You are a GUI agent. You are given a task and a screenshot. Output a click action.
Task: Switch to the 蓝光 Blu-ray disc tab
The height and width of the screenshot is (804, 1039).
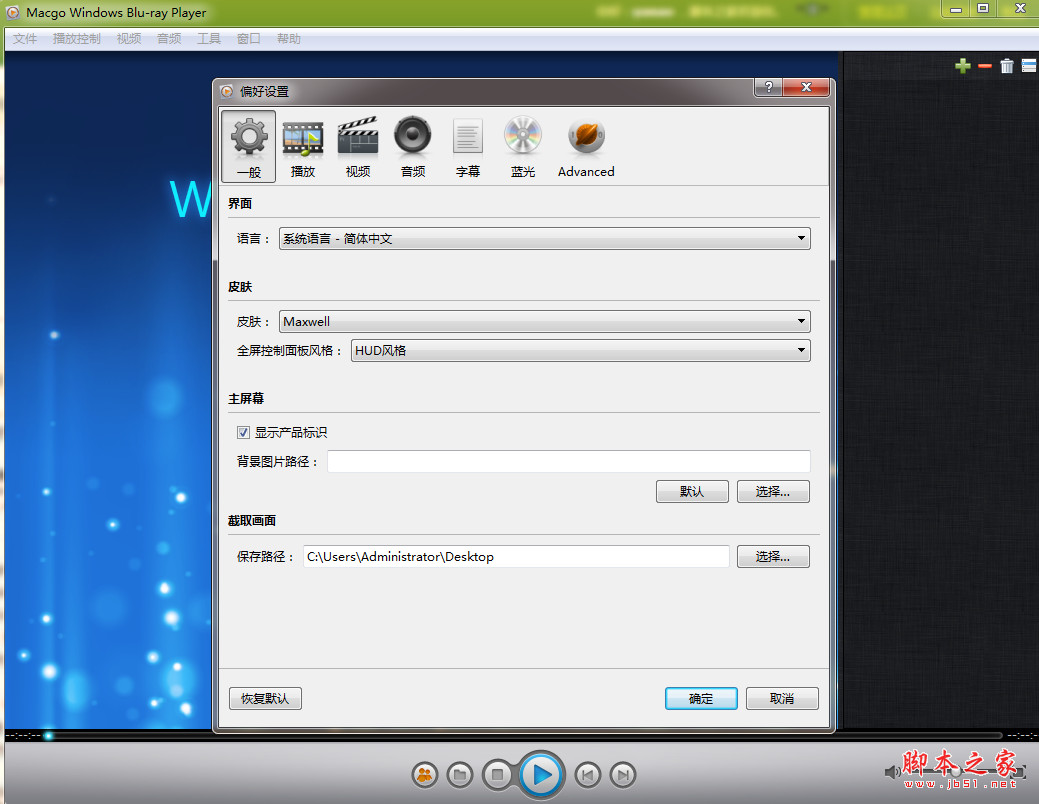click(523, 146)
